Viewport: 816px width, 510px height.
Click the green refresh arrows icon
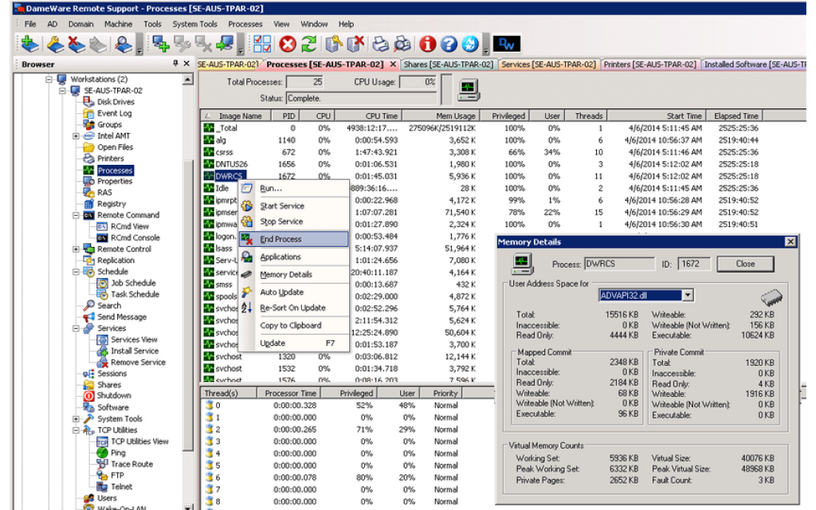(x=309, y=44)
